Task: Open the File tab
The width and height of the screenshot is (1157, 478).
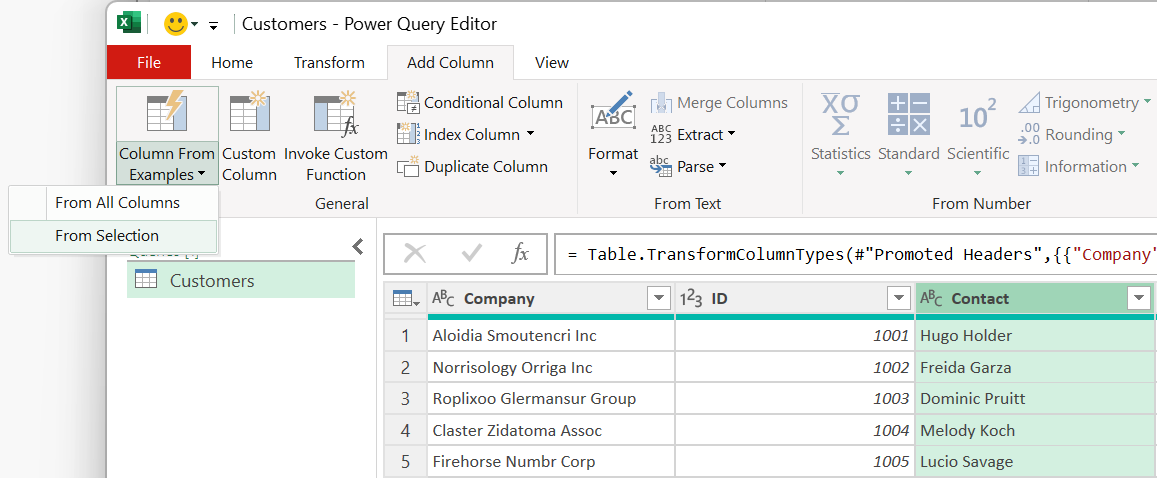Action: (149, 63)
